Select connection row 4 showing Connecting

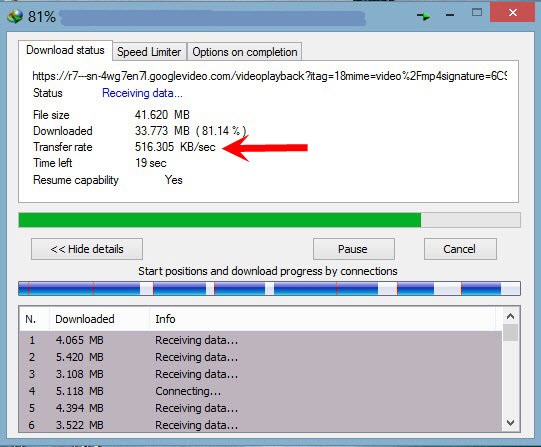[260, 391]
